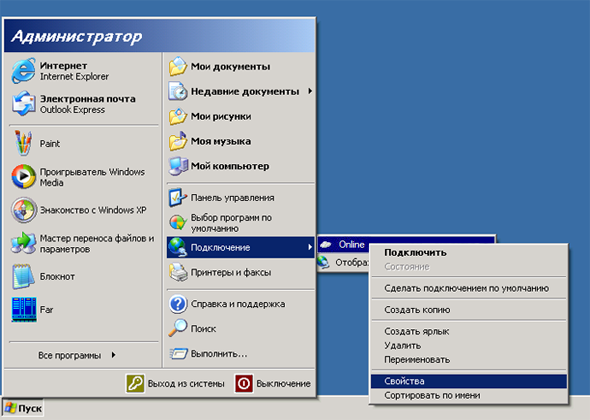The image size is (590, 420).
Task: Click Принтеры и факсы label
Action: (x=231, y=272)
